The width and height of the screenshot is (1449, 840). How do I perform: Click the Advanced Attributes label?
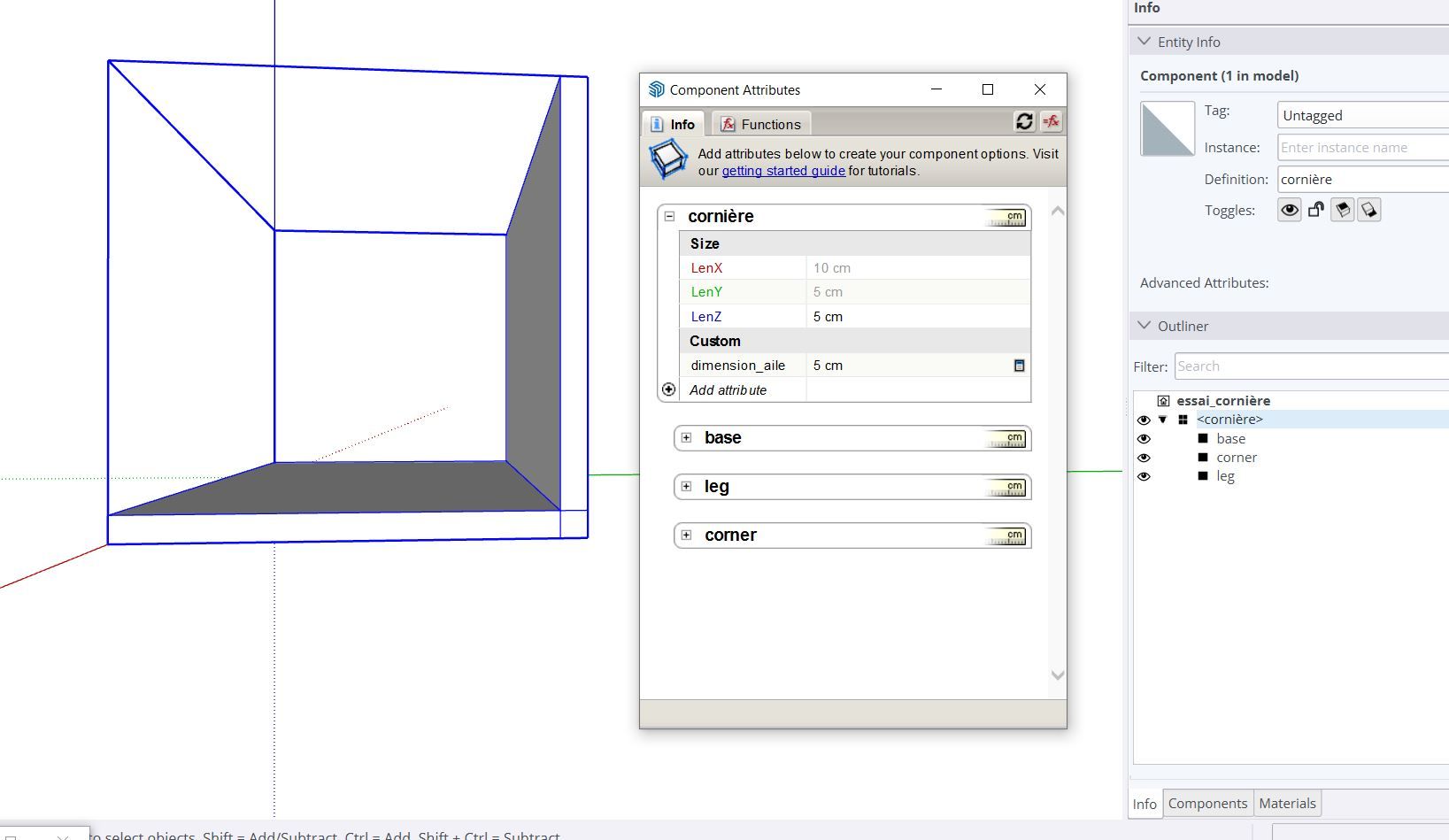click(x=1204, y=283)
